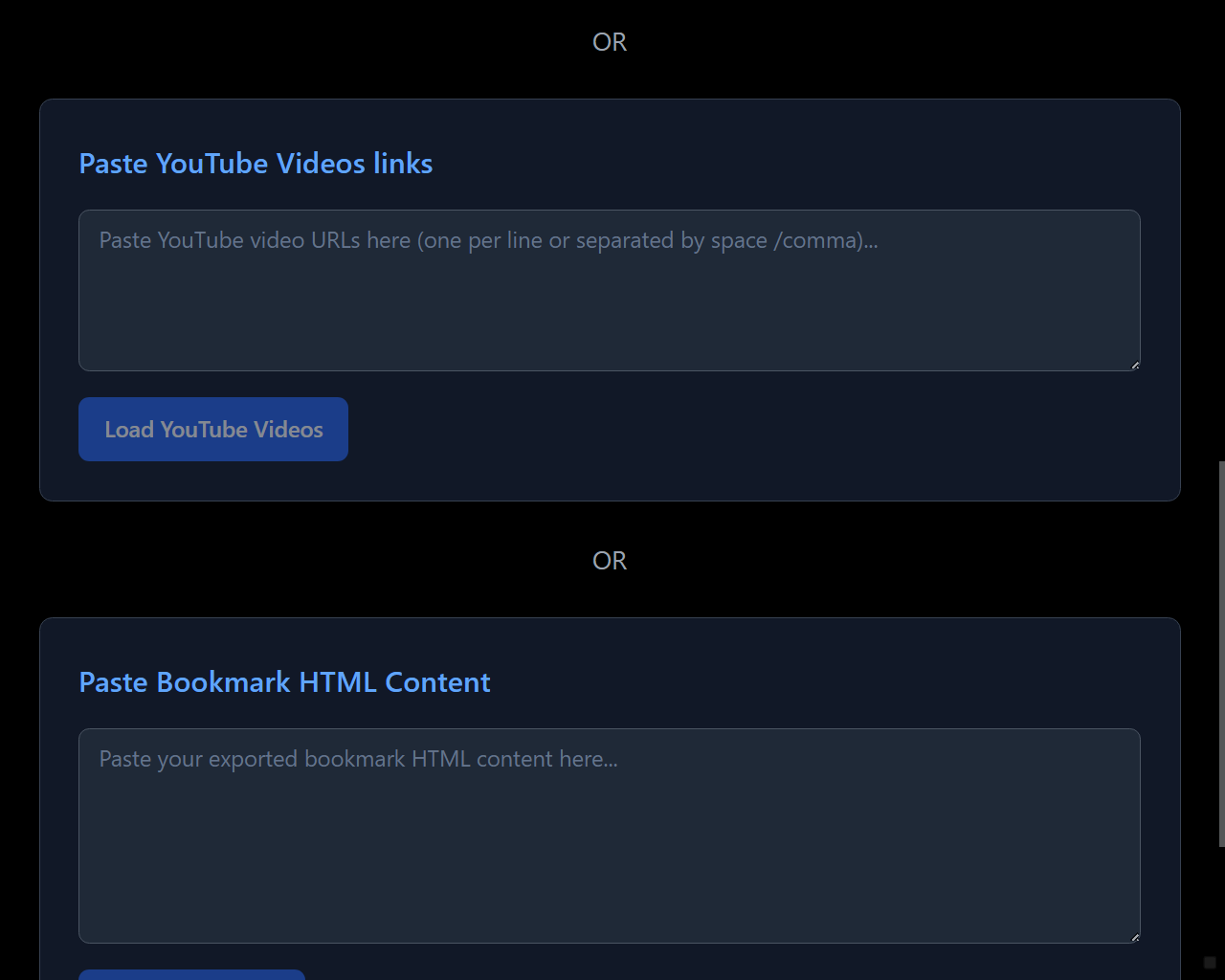The image size is (1225, 980).
Task: Click the resize grip of the YouTube links textarea
Action: click(1135, 362)
